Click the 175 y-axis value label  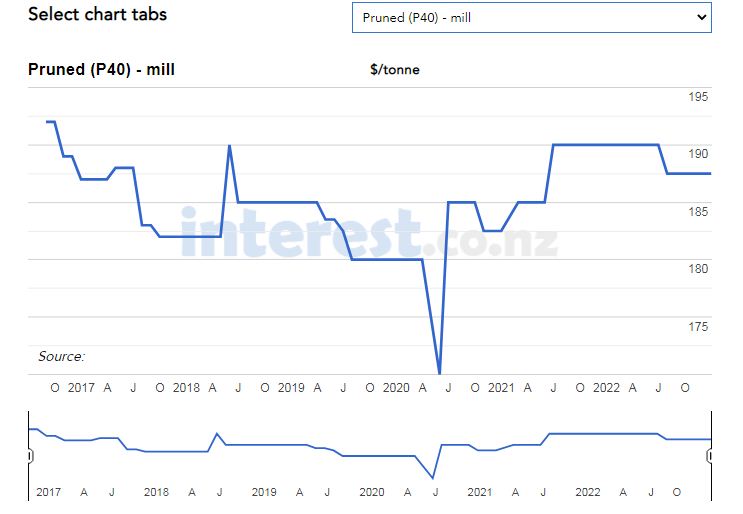(x=697, y=327)
